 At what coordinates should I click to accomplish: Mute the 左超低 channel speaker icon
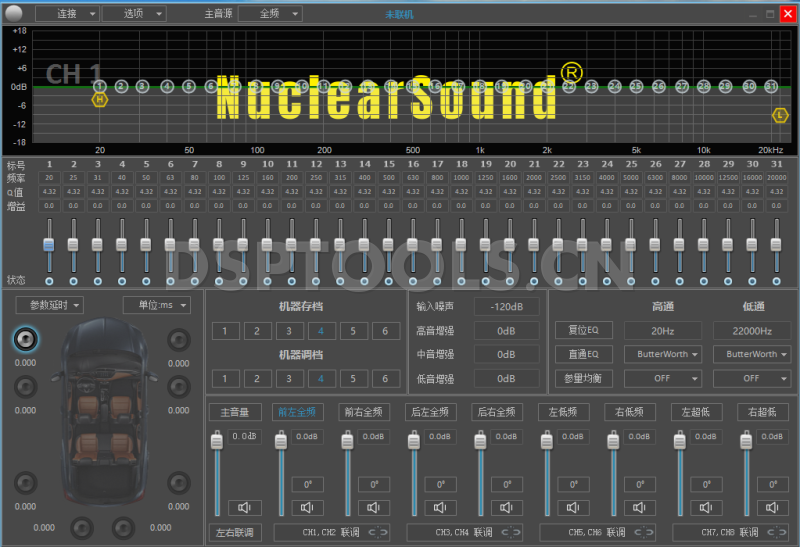(706, 507)
